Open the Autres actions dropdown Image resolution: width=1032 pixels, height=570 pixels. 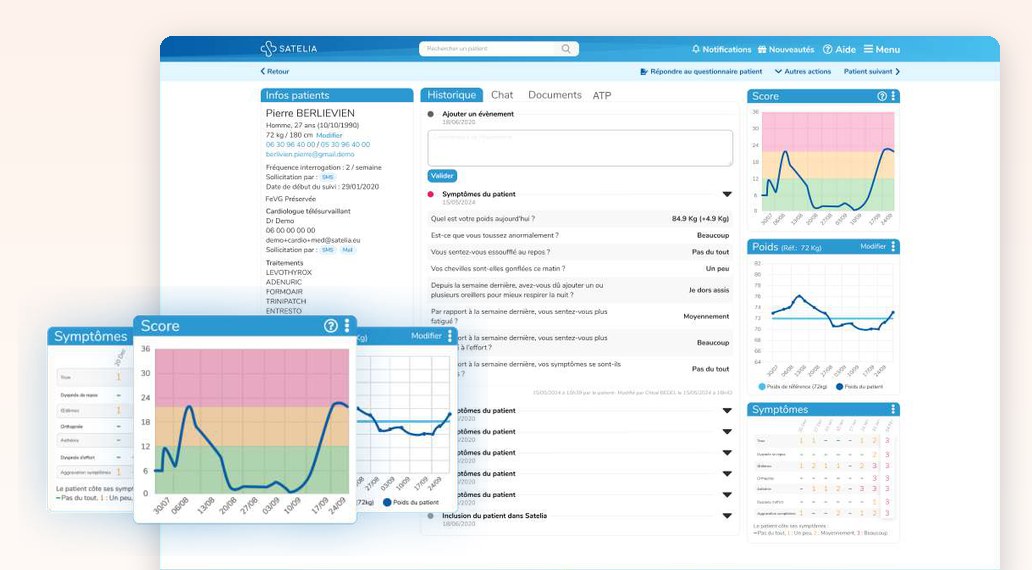[x=802, y=71]
